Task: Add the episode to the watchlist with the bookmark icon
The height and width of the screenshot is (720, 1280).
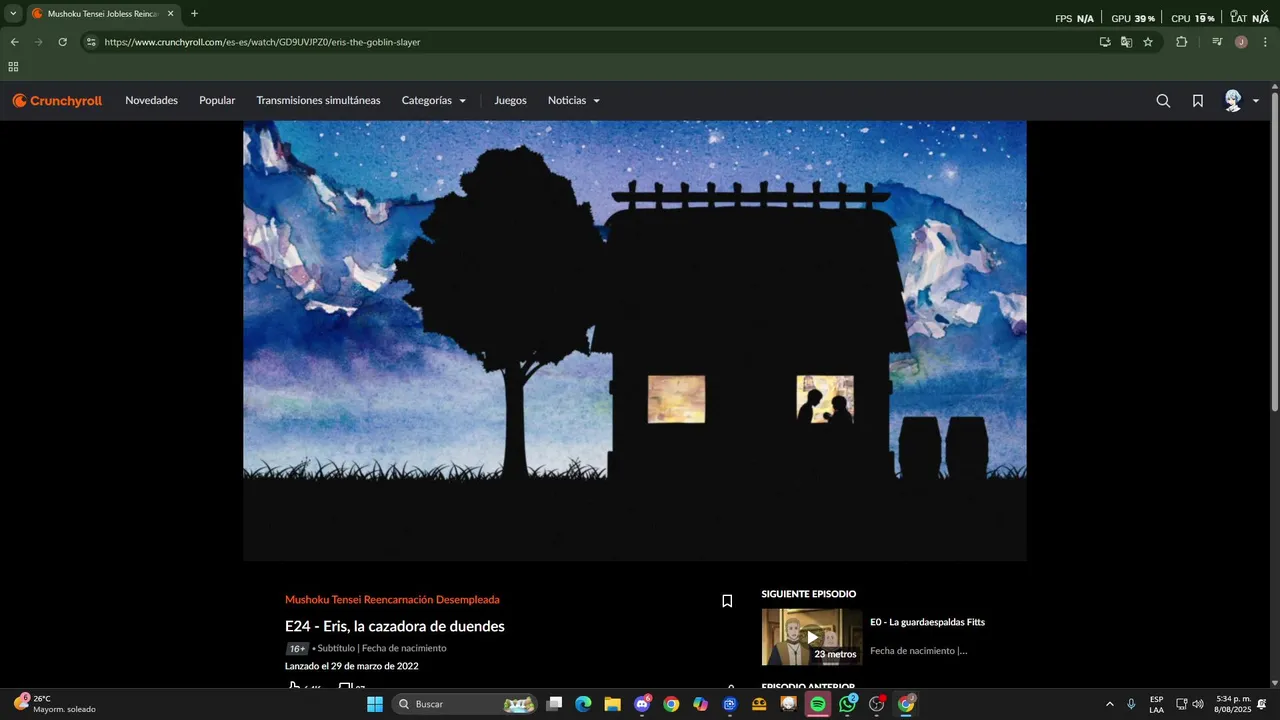Action: coord(727,601)
